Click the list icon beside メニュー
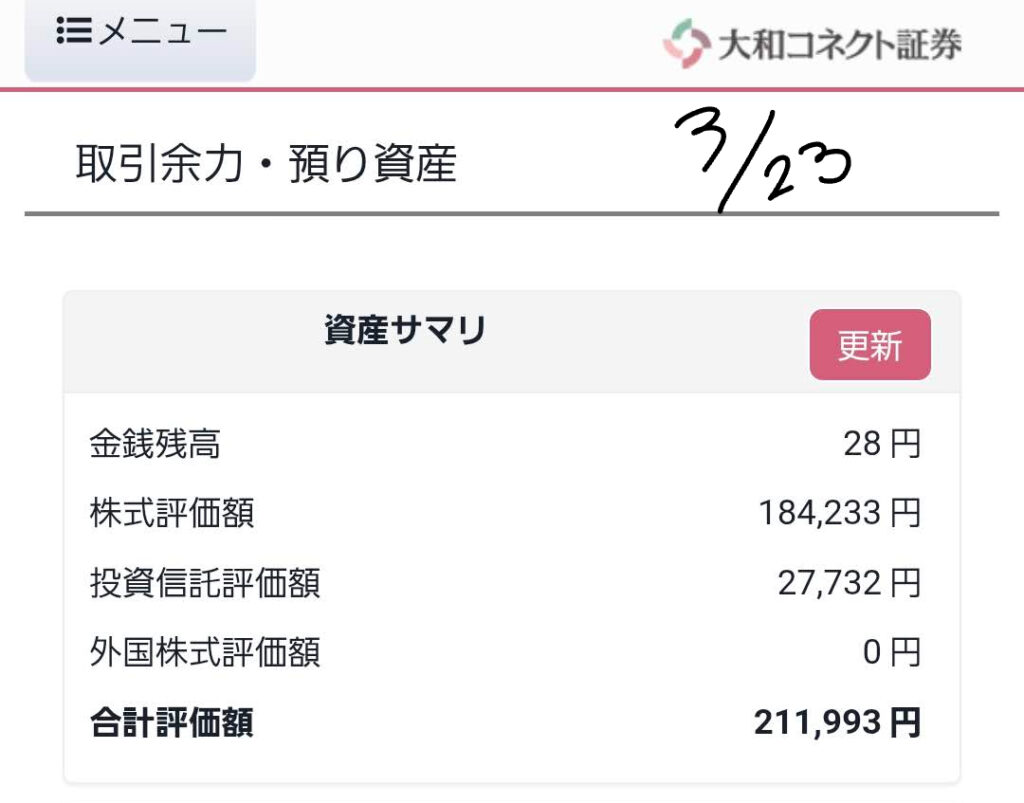This screenshot has width=1024, height=803. pyautogui.click(x=75, y=32)
